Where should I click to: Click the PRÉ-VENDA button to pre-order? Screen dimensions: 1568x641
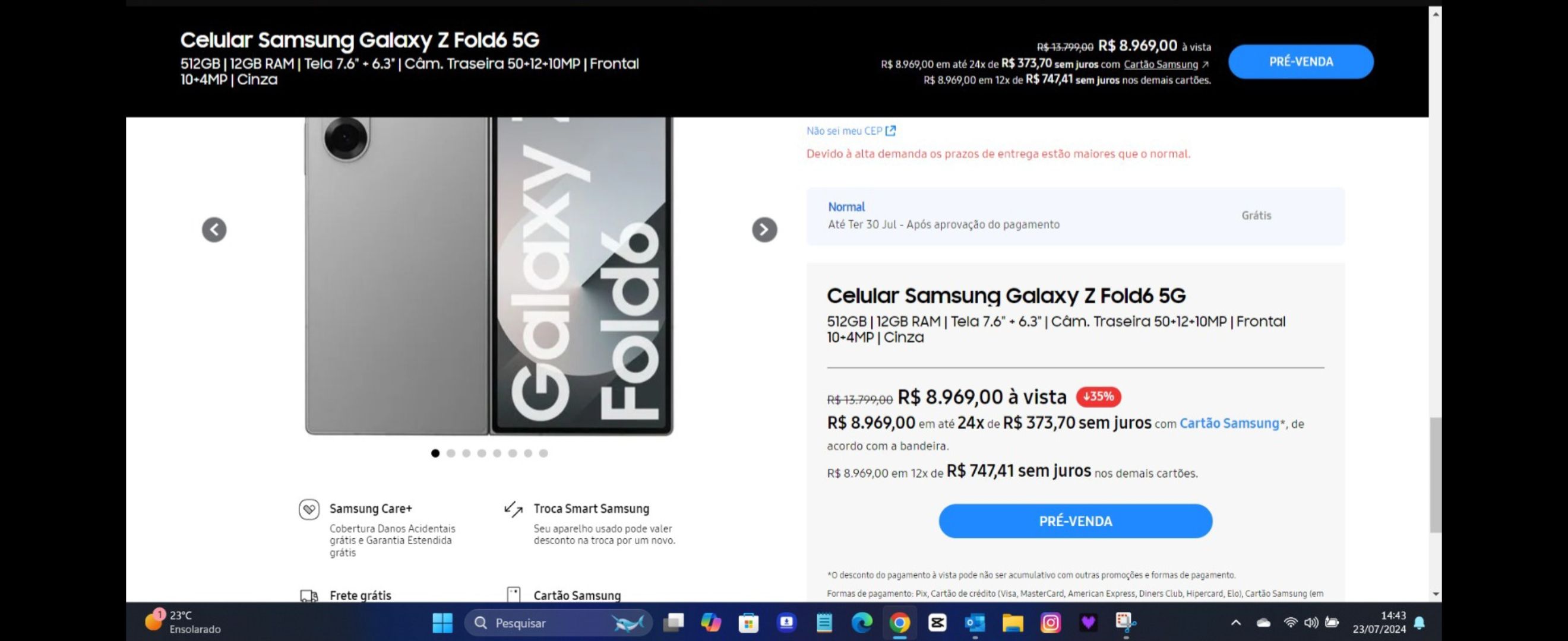coord(1074,520)
